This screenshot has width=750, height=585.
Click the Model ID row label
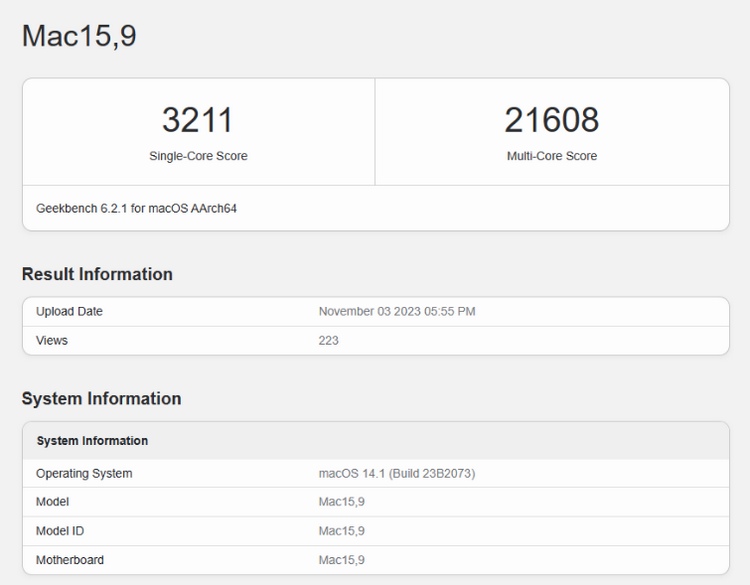click(x=60, y=531)
